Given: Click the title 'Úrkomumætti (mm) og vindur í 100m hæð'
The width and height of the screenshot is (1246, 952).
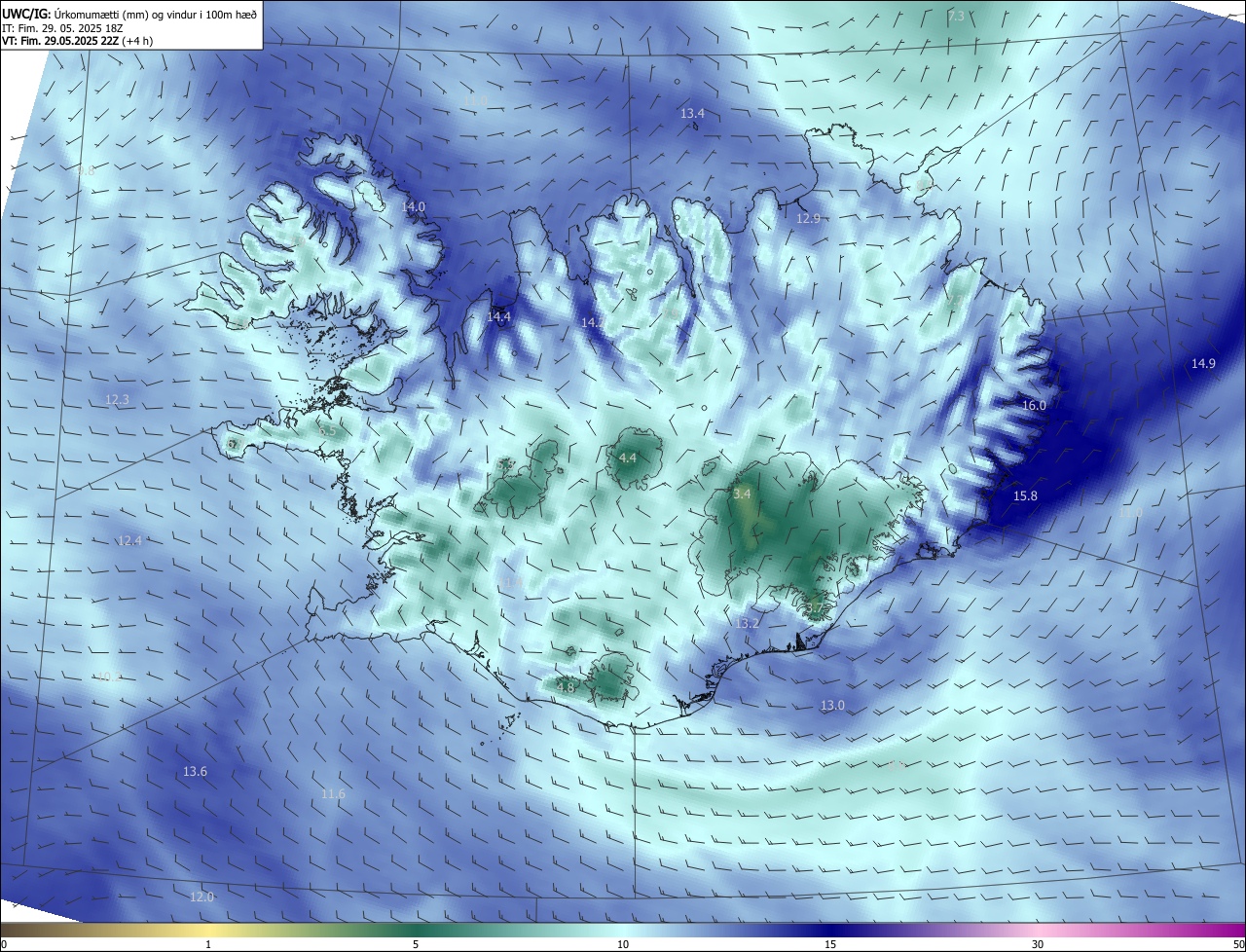Looking at the screenshot, I should [x=156, y=15].
